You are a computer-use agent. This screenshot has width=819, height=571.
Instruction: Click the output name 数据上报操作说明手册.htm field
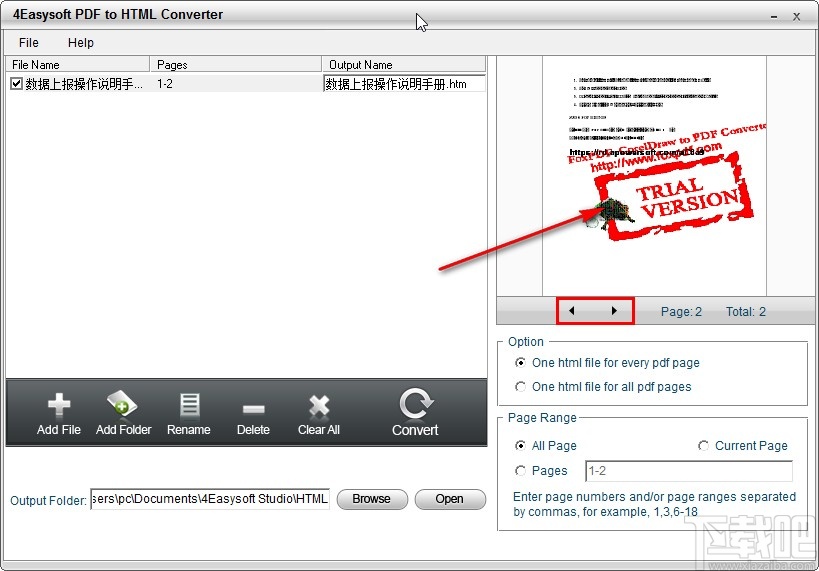click(x=405, y=84)
